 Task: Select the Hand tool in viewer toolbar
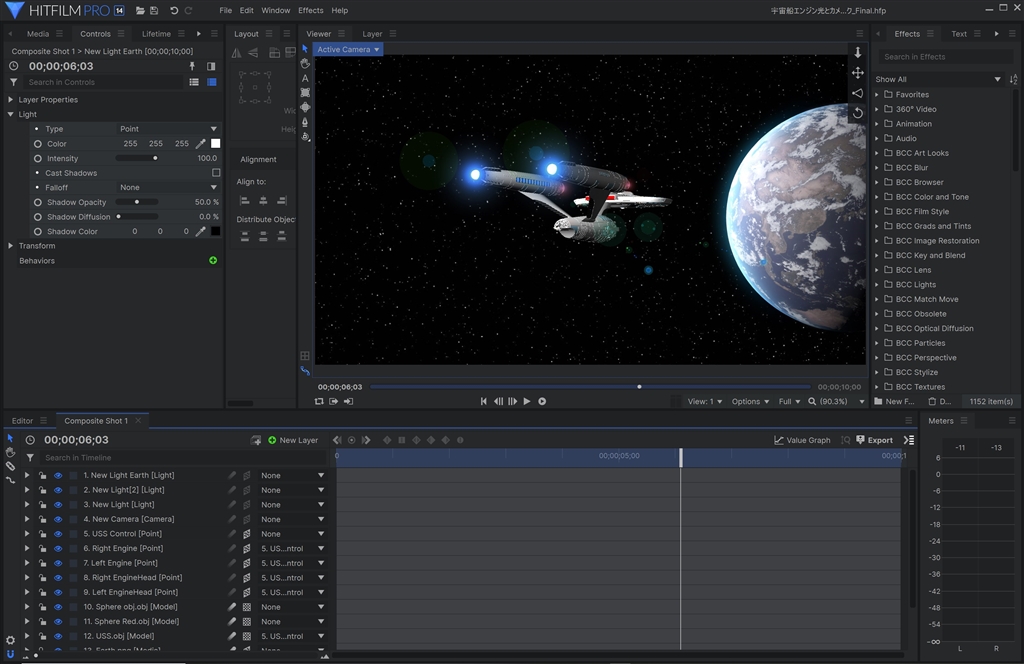[305, 63]
